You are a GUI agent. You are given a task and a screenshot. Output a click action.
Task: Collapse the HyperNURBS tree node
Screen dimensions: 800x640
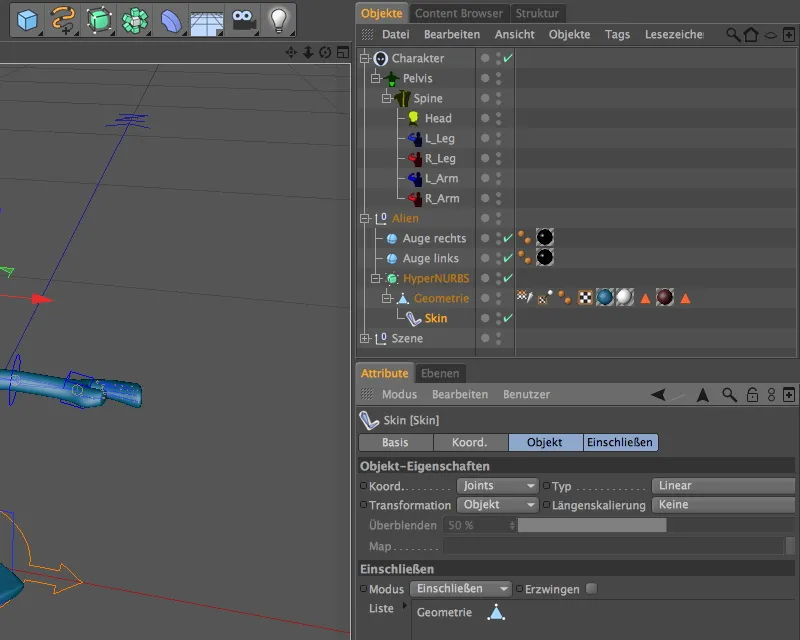click(x=376, y=278)
